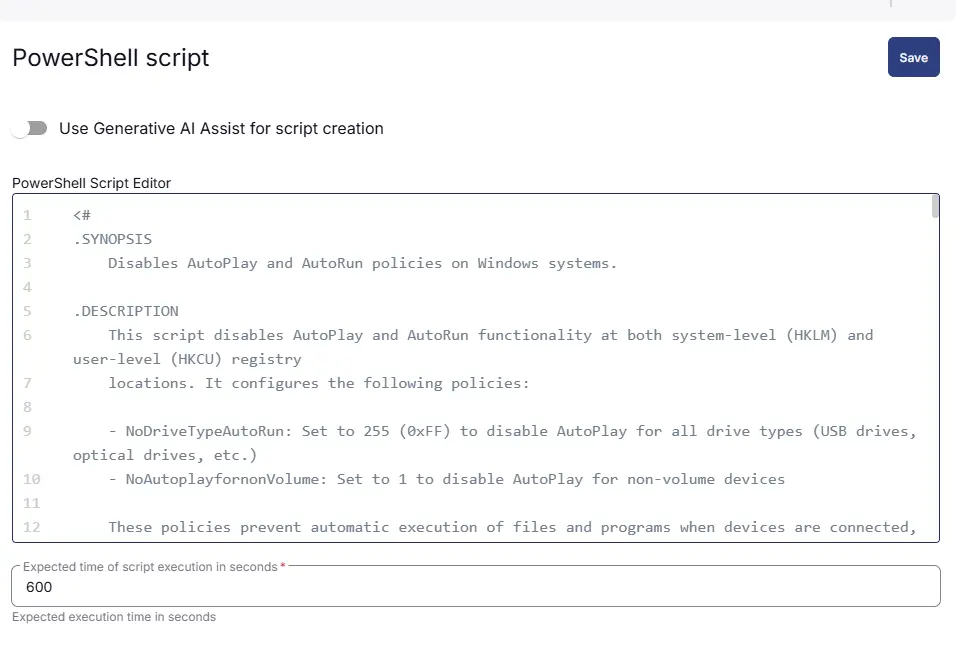
Task: Click line number 4 in the gutter
Action: [x=27, y=287]
